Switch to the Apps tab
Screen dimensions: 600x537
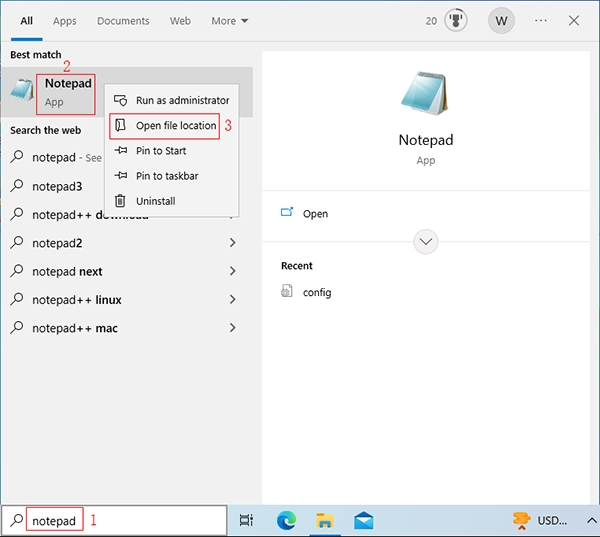(65, 21)
